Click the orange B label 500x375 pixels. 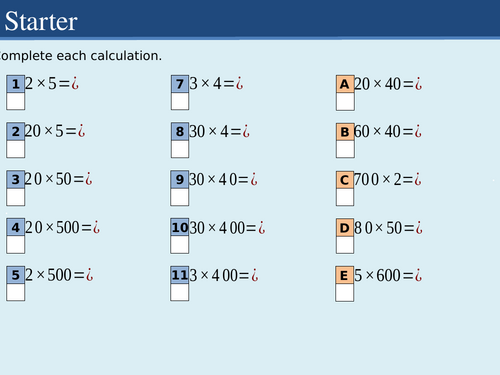tap(345, 132)
